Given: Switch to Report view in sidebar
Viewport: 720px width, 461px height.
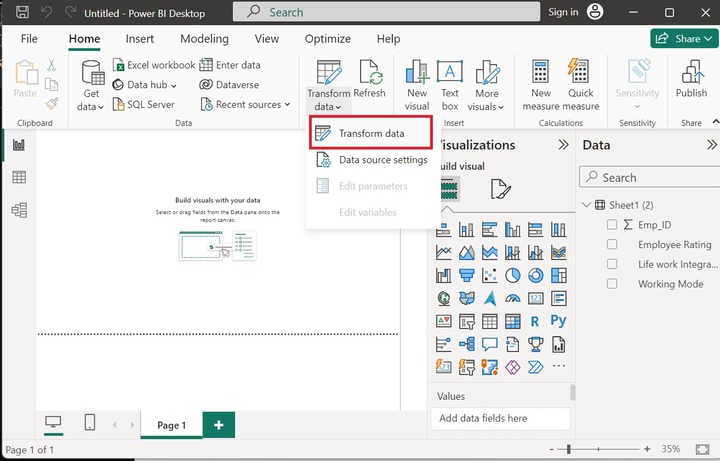Looking at the screenshot, I should pos(19,145).
